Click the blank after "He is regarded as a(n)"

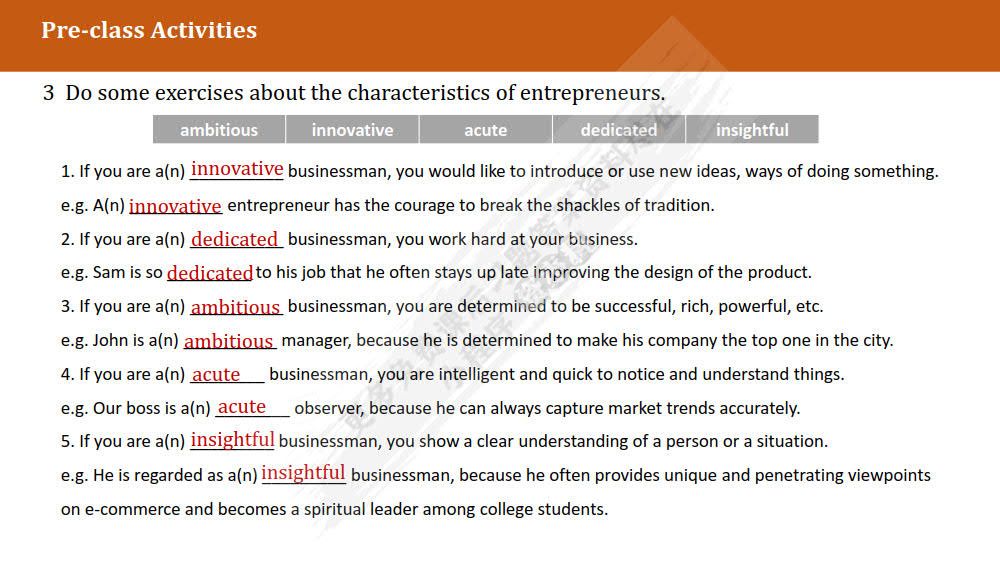pyautogui.click(x=303, y=473)
